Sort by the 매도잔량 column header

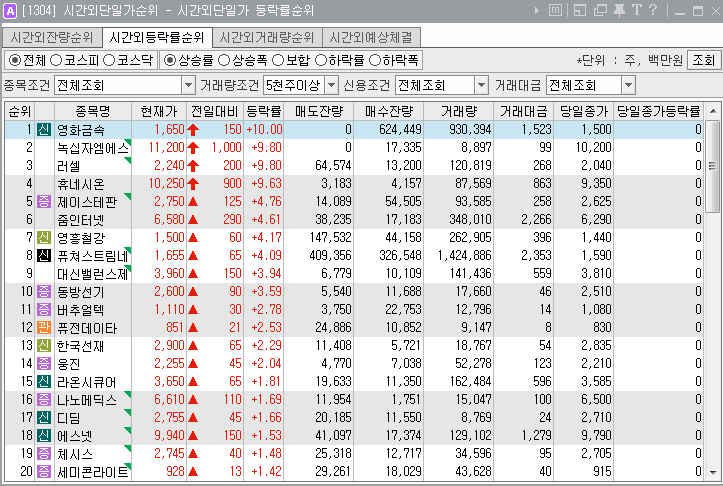pos(319,111)
